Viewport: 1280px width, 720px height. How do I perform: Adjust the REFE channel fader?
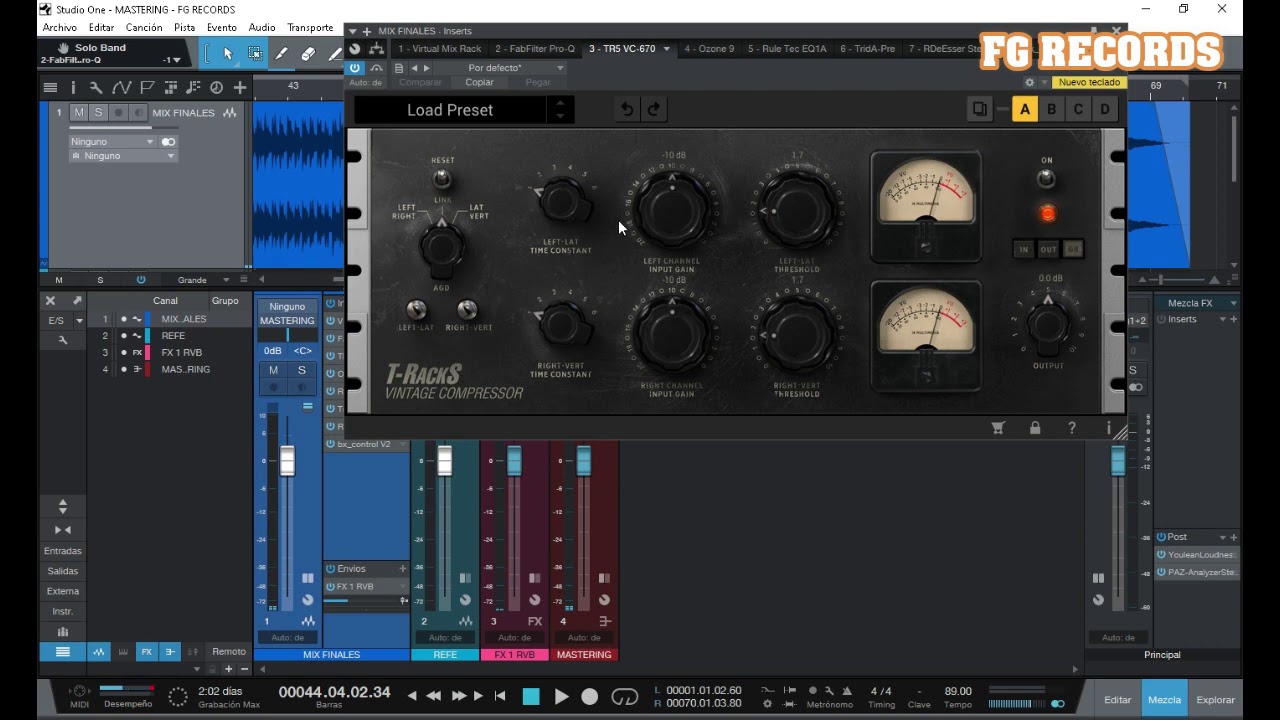[x=444, y=460]
